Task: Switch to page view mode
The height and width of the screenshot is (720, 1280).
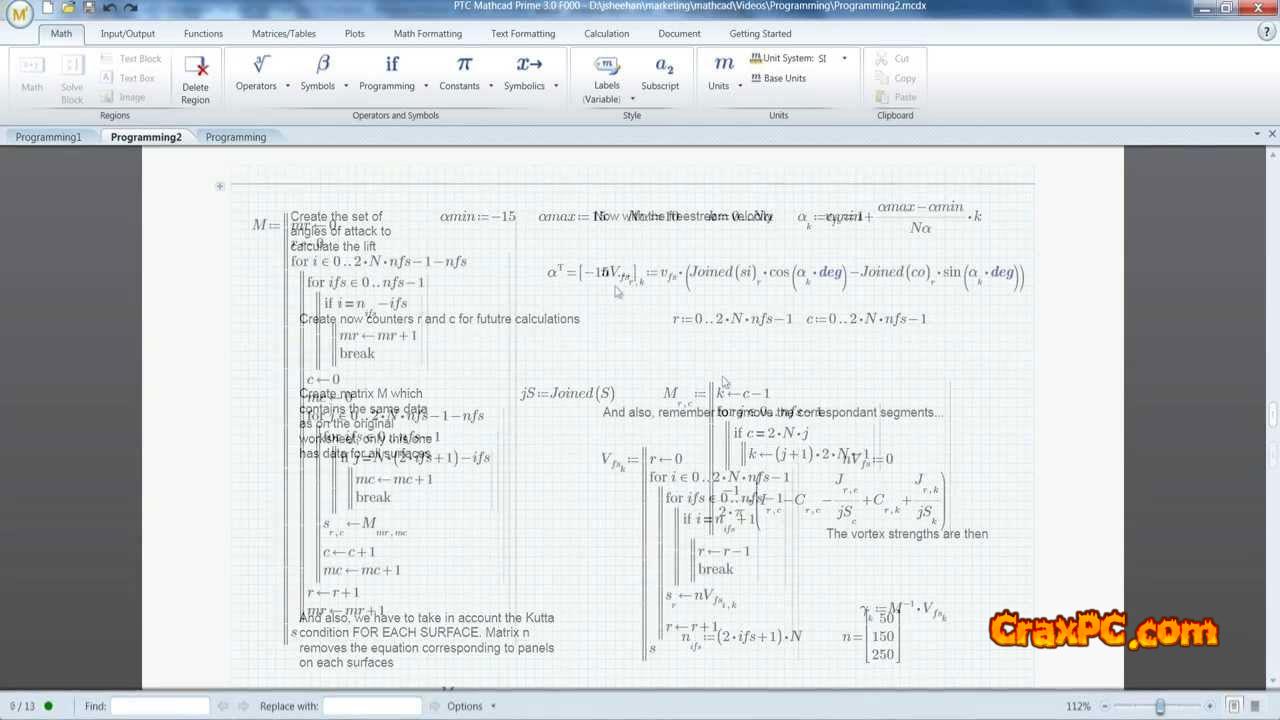Action: pos(1234,706)
